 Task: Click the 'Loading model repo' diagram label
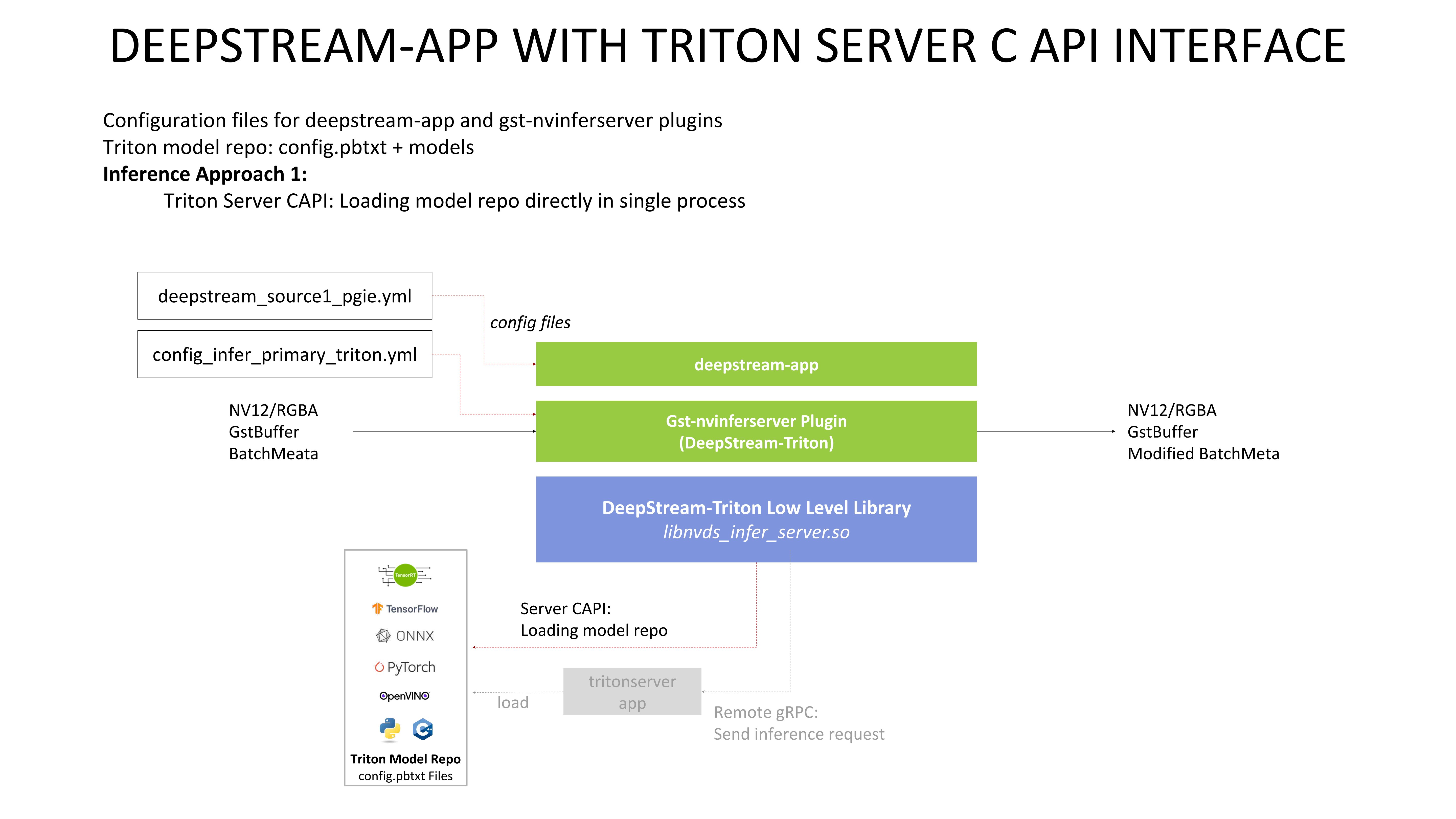click(x=594, y=631)
